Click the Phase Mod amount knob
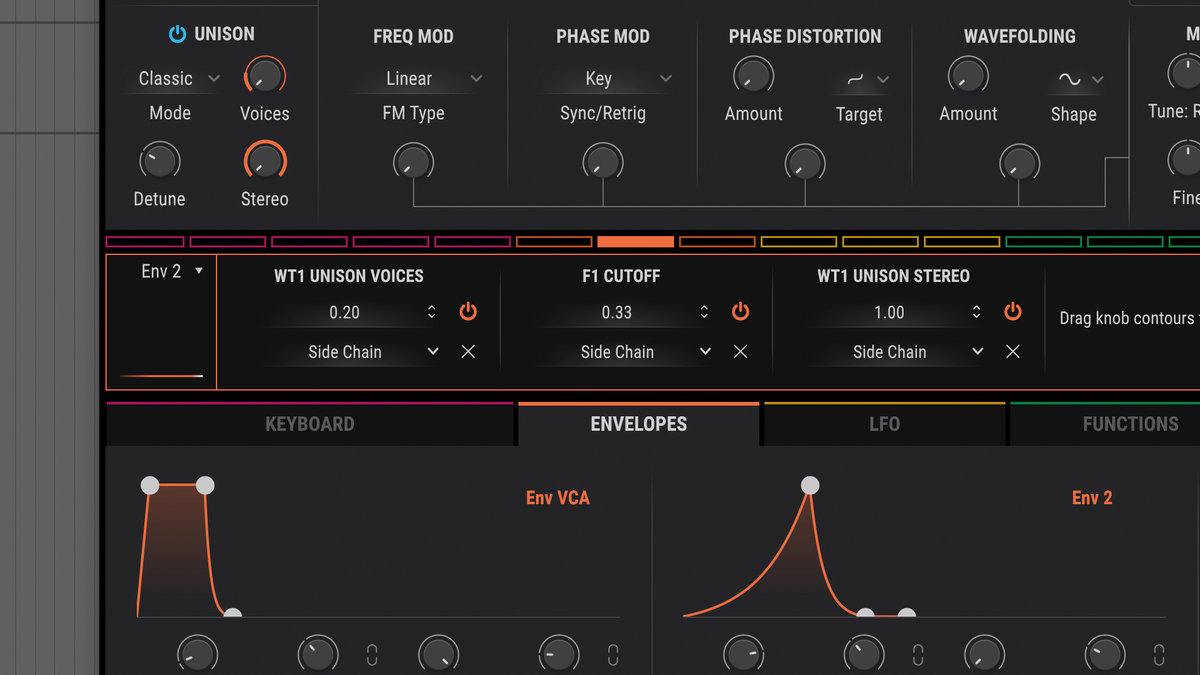The image size is (1200, 675). [x=602, y=162]
